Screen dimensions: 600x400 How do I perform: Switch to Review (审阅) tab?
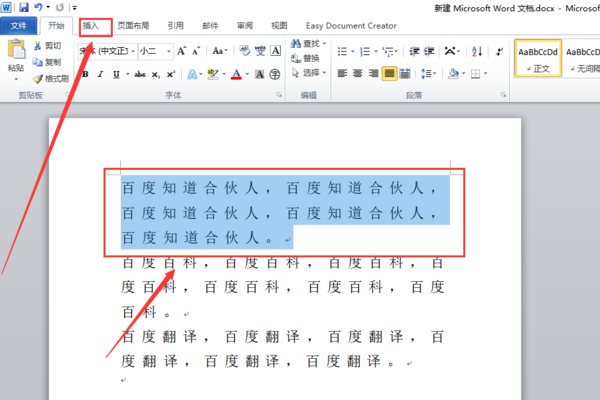(245, 26)
